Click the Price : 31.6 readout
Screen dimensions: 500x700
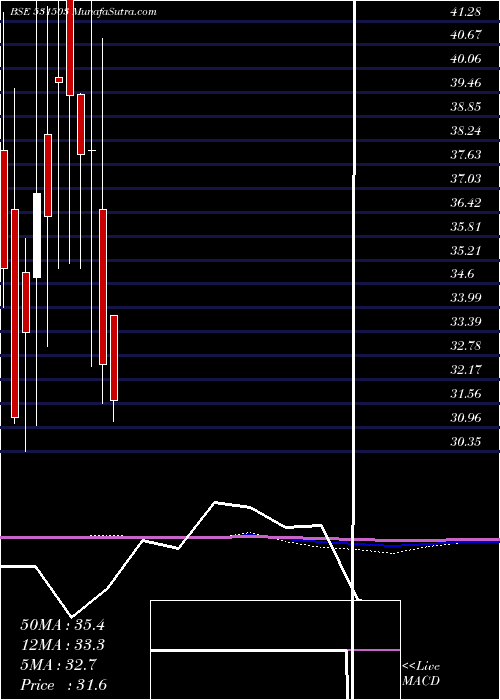coord(63,685)
